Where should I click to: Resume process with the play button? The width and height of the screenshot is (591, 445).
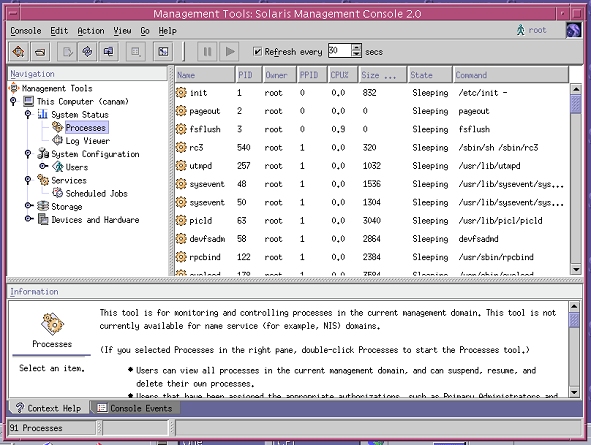coord(229,51)
